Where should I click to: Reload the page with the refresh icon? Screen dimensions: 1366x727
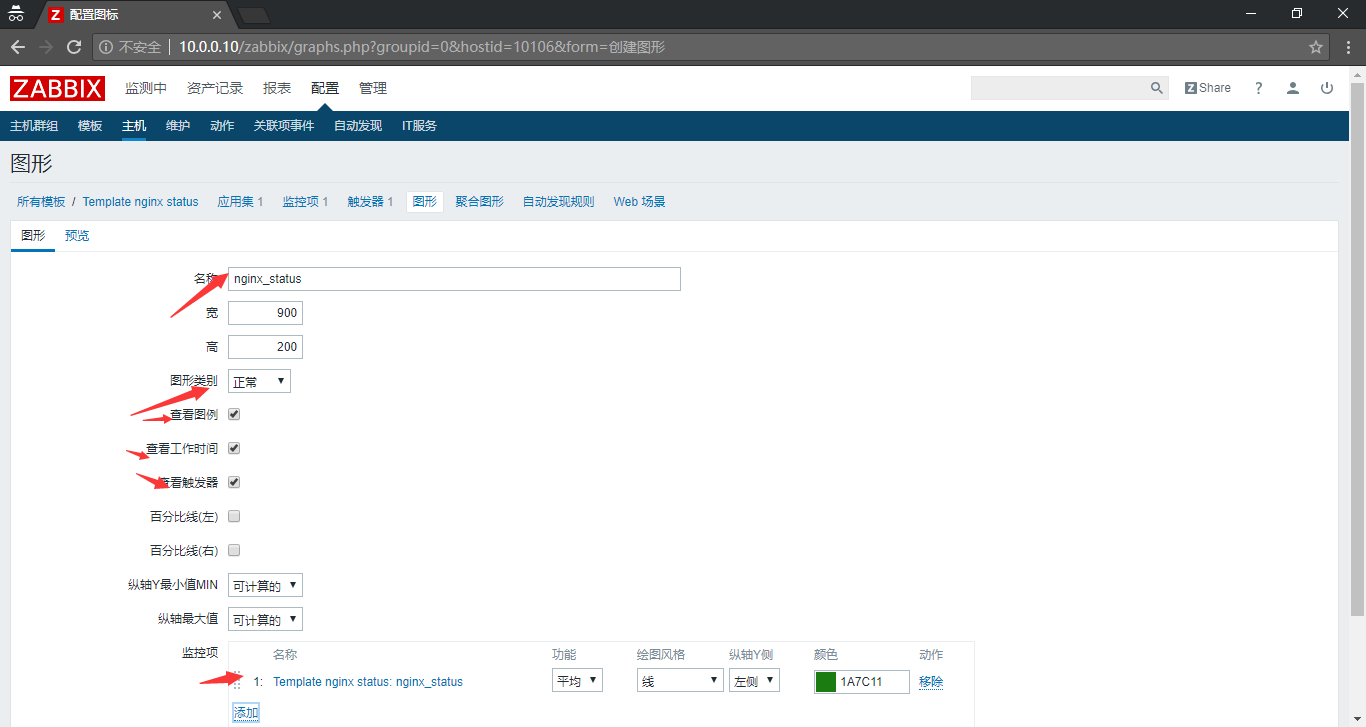pyautogui.click(x=74, y=47)
